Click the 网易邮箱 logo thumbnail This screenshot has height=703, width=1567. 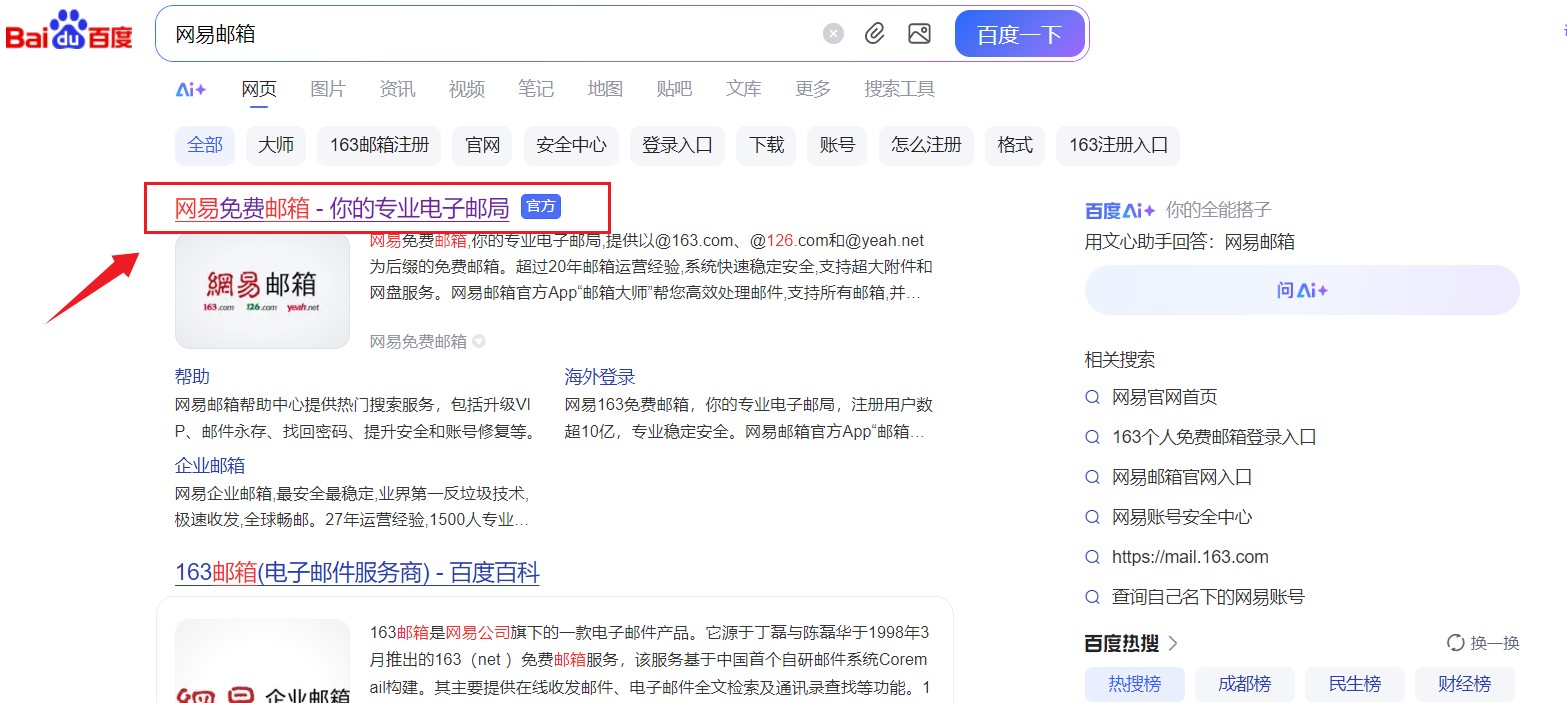click(262, 291)
